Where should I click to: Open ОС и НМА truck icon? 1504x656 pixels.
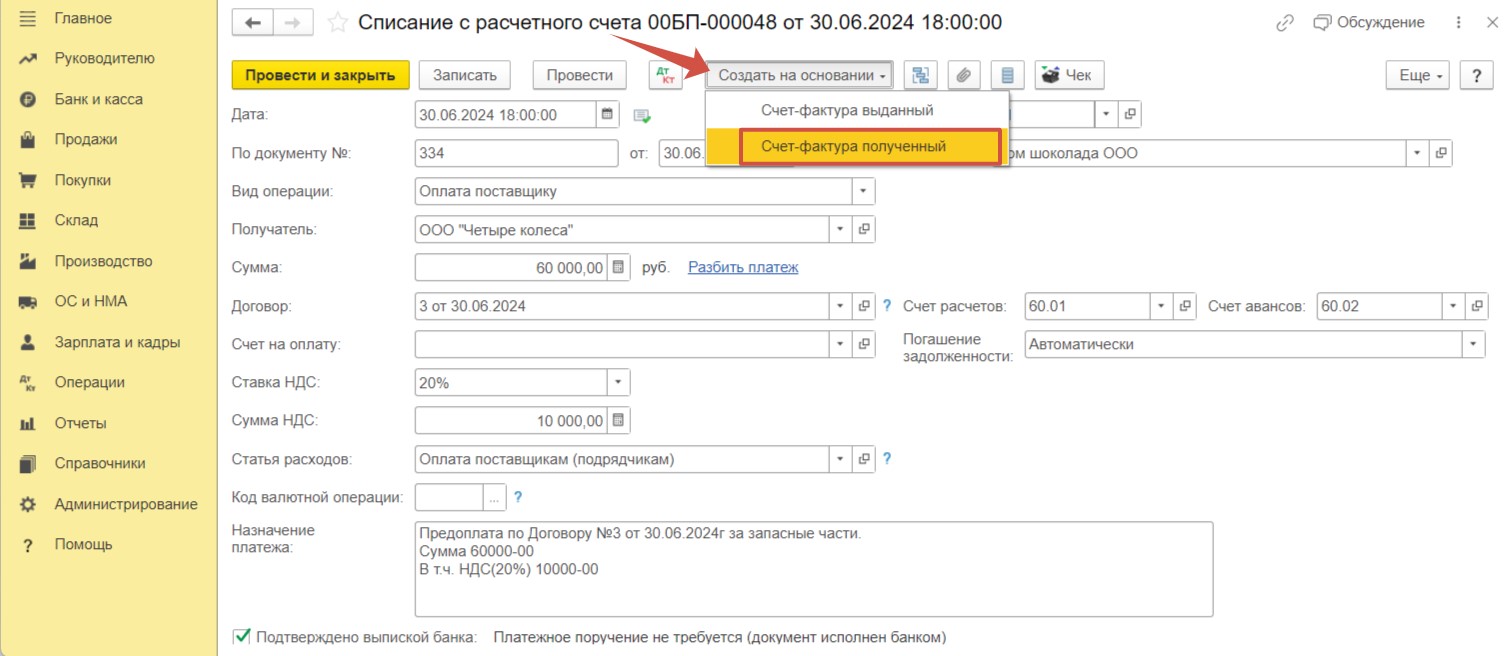tap(28, 302)
